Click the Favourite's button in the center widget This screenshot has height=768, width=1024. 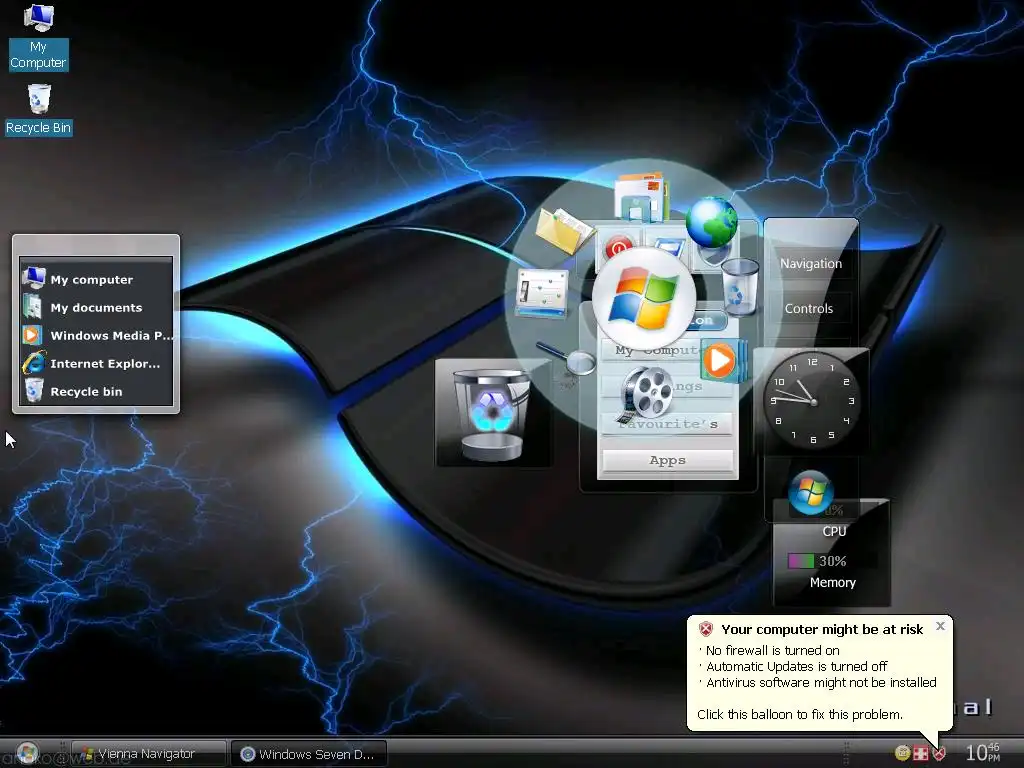[x=667, y=424]
